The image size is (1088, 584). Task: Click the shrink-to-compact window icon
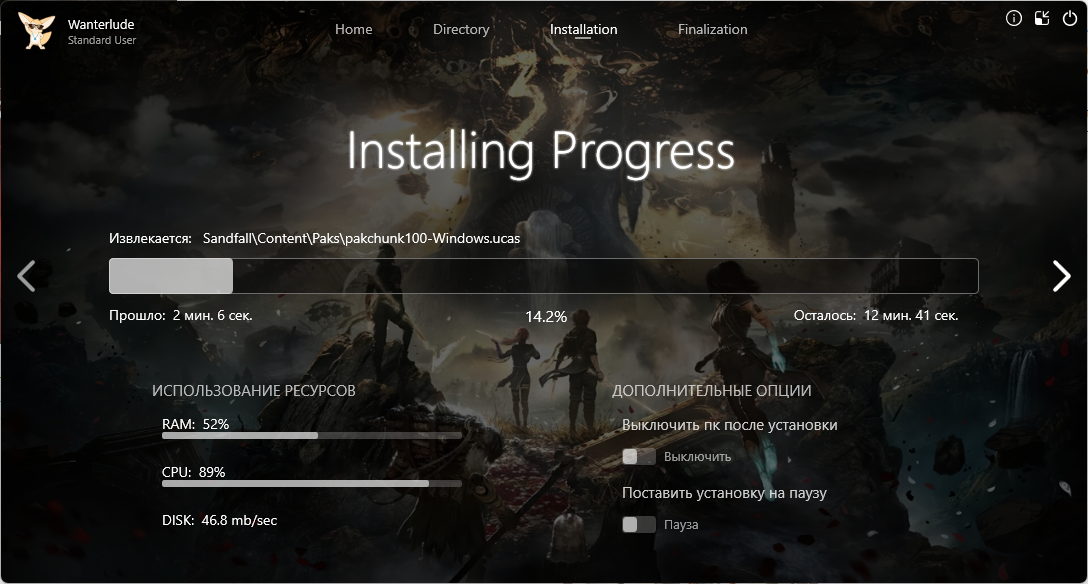[x=1042, y=18]
